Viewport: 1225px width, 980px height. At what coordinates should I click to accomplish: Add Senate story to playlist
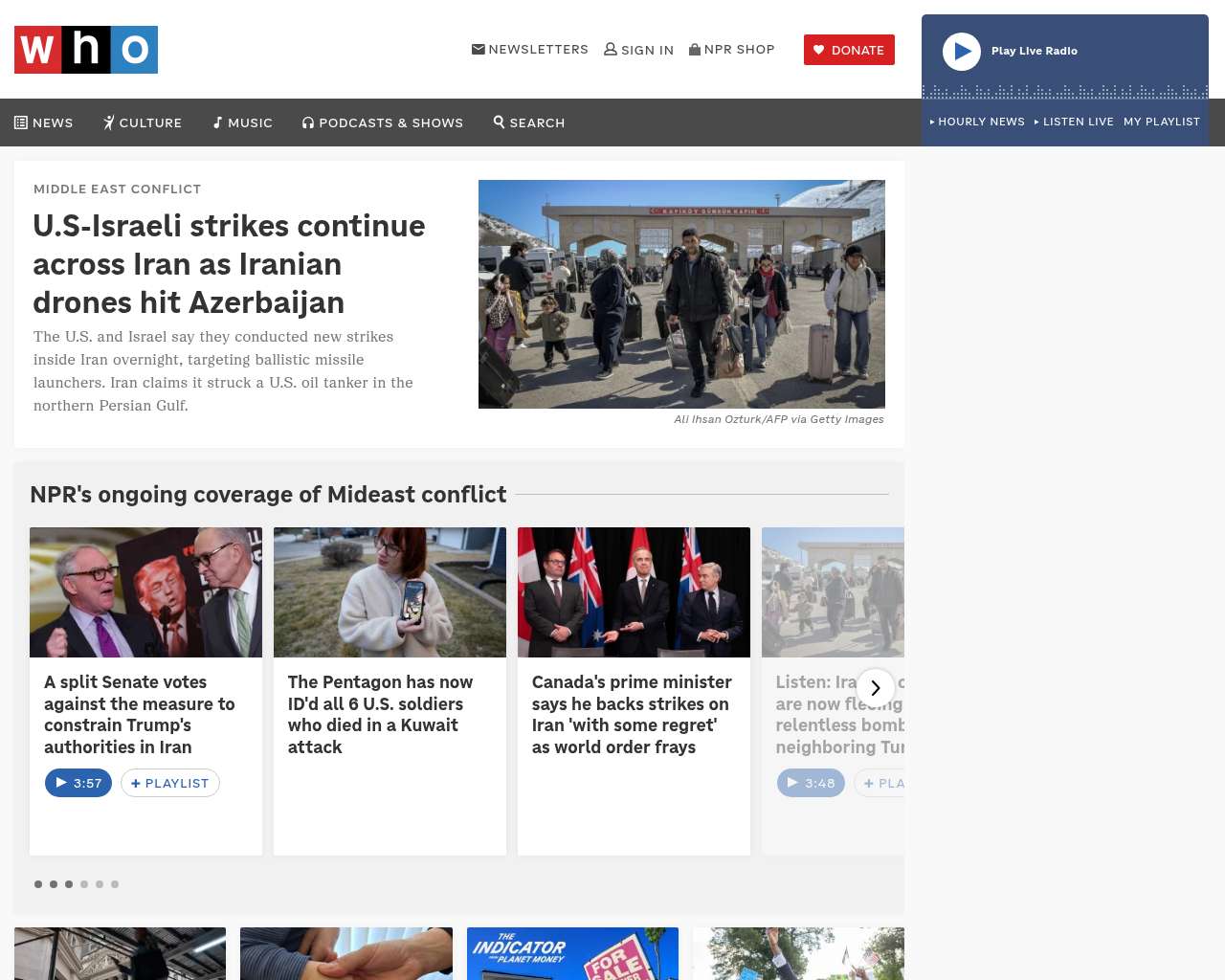point(170,783)
